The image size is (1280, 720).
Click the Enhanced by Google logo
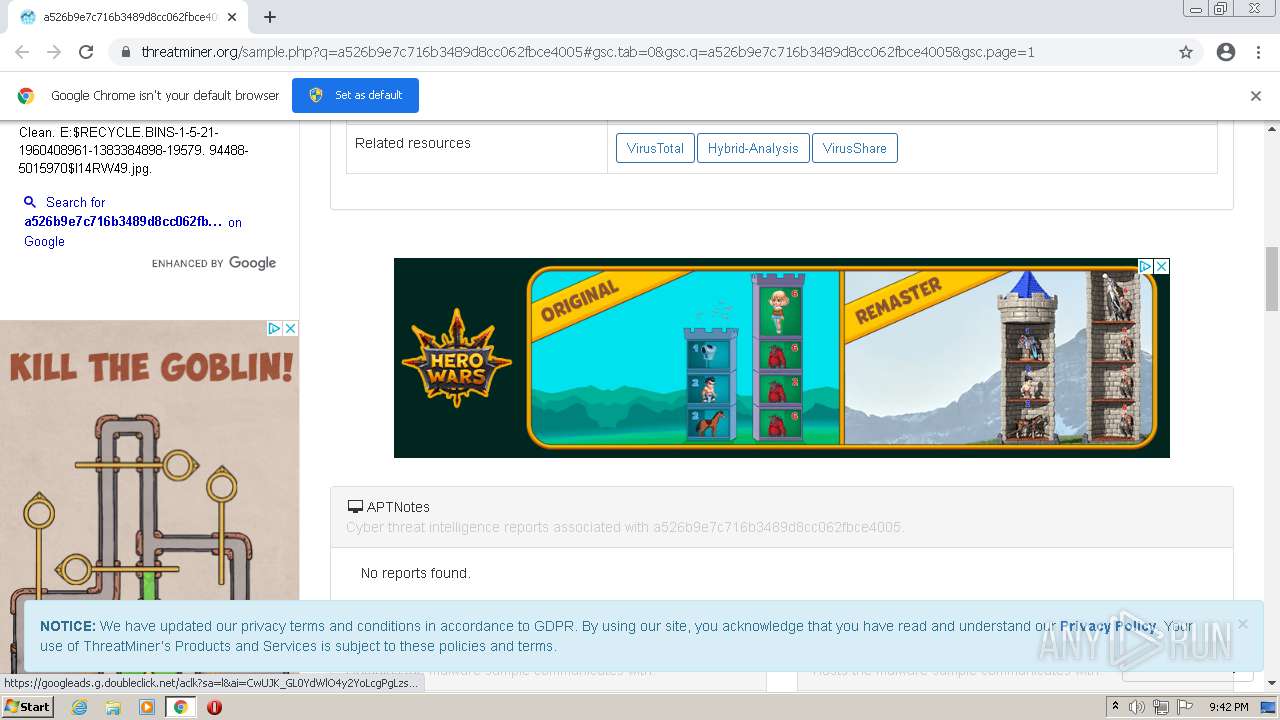click(214, 263)
